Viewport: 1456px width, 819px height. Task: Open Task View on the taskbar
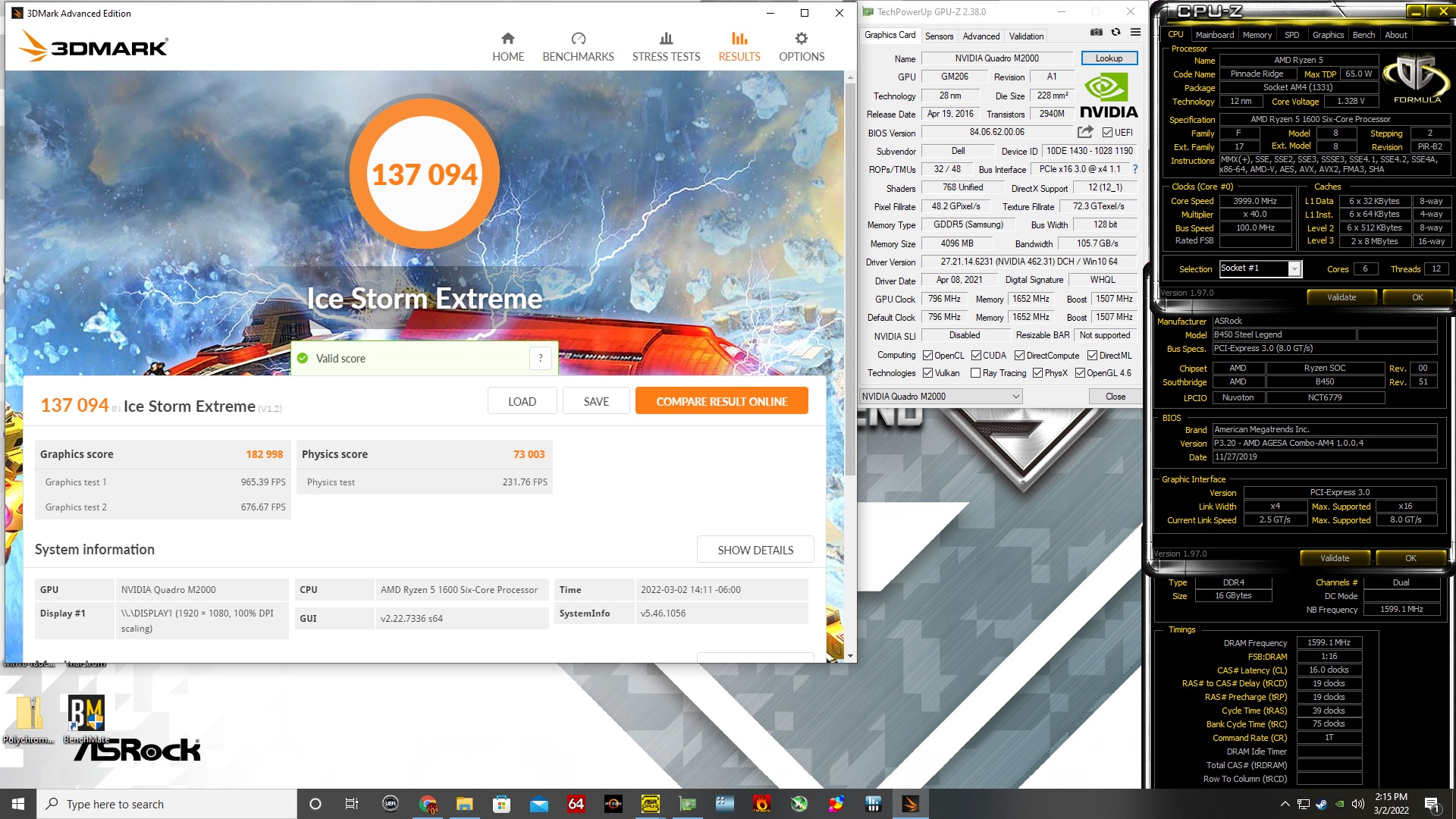tap(351, 804)
